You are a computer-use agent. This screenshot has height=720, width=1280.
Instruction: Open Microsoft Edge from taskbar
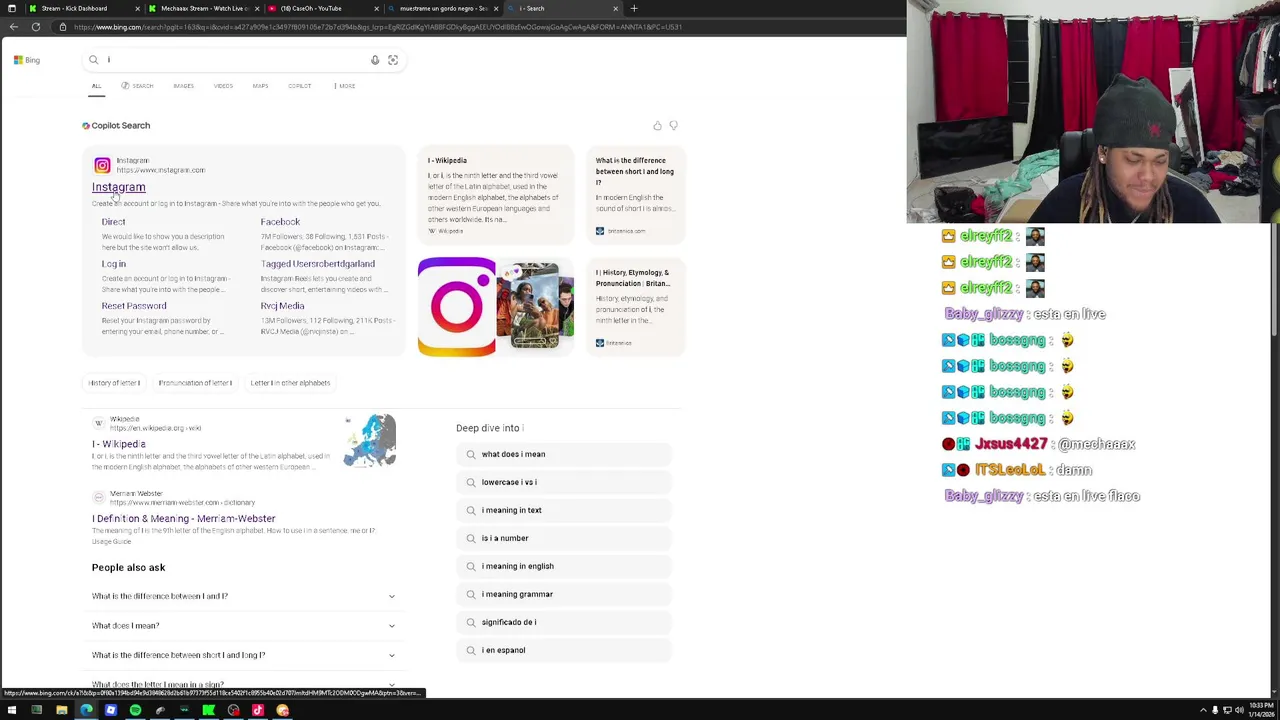pyautogui.click(x=86, y=710)
